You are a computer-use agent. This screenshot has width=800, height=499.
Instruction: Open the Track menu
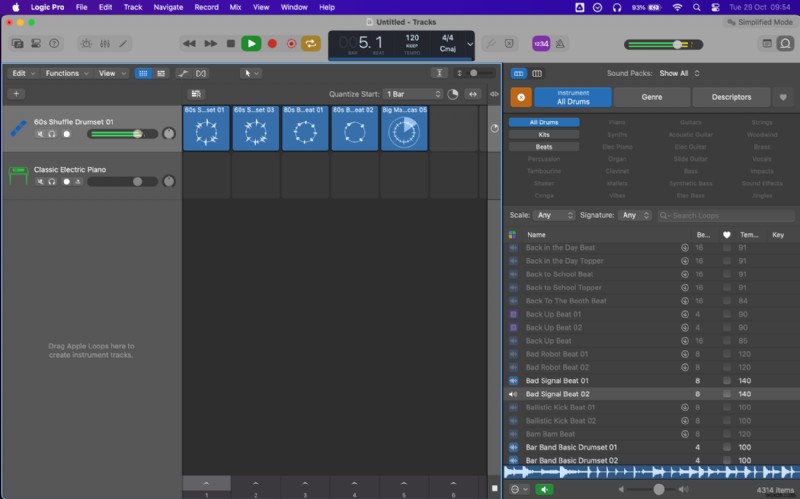point(133,7)
